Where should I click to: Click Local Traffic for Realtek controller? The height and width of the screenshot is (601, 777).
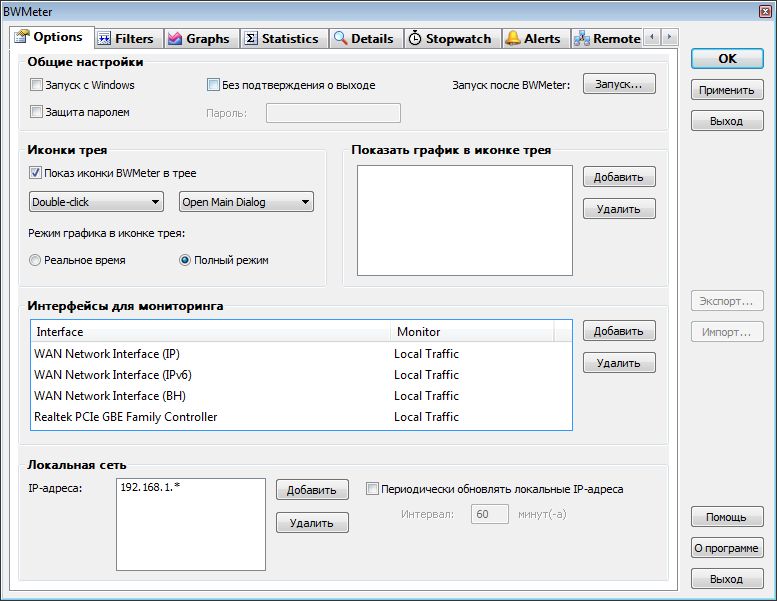pos(426,417)
